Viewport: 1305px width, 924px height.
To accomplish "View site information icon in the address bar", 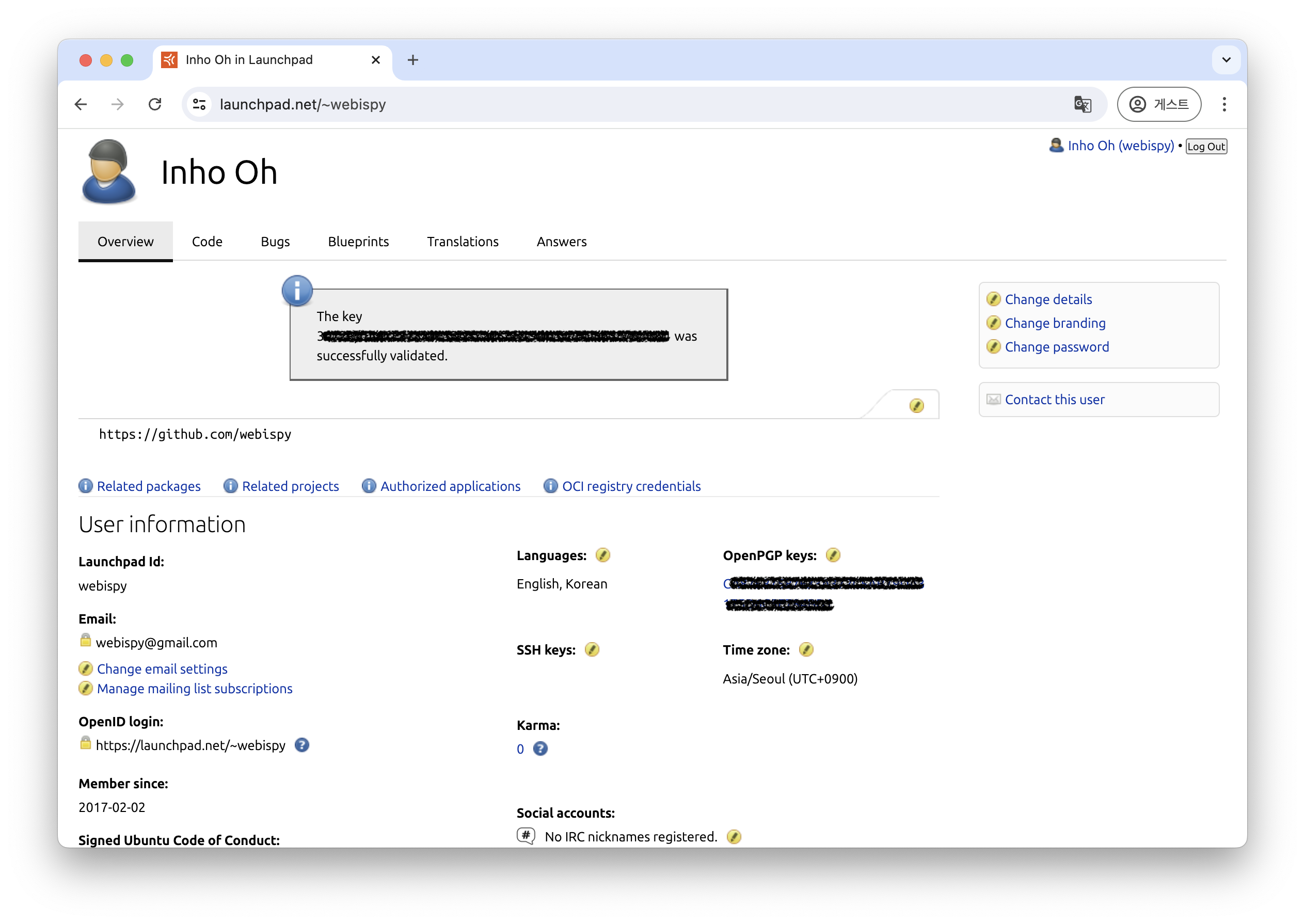I will click(x=199, y=105).
